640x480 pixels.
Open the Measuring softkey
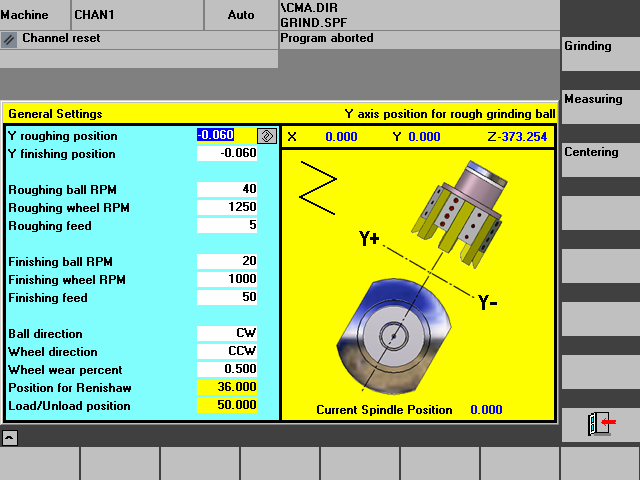coord(601,107)
